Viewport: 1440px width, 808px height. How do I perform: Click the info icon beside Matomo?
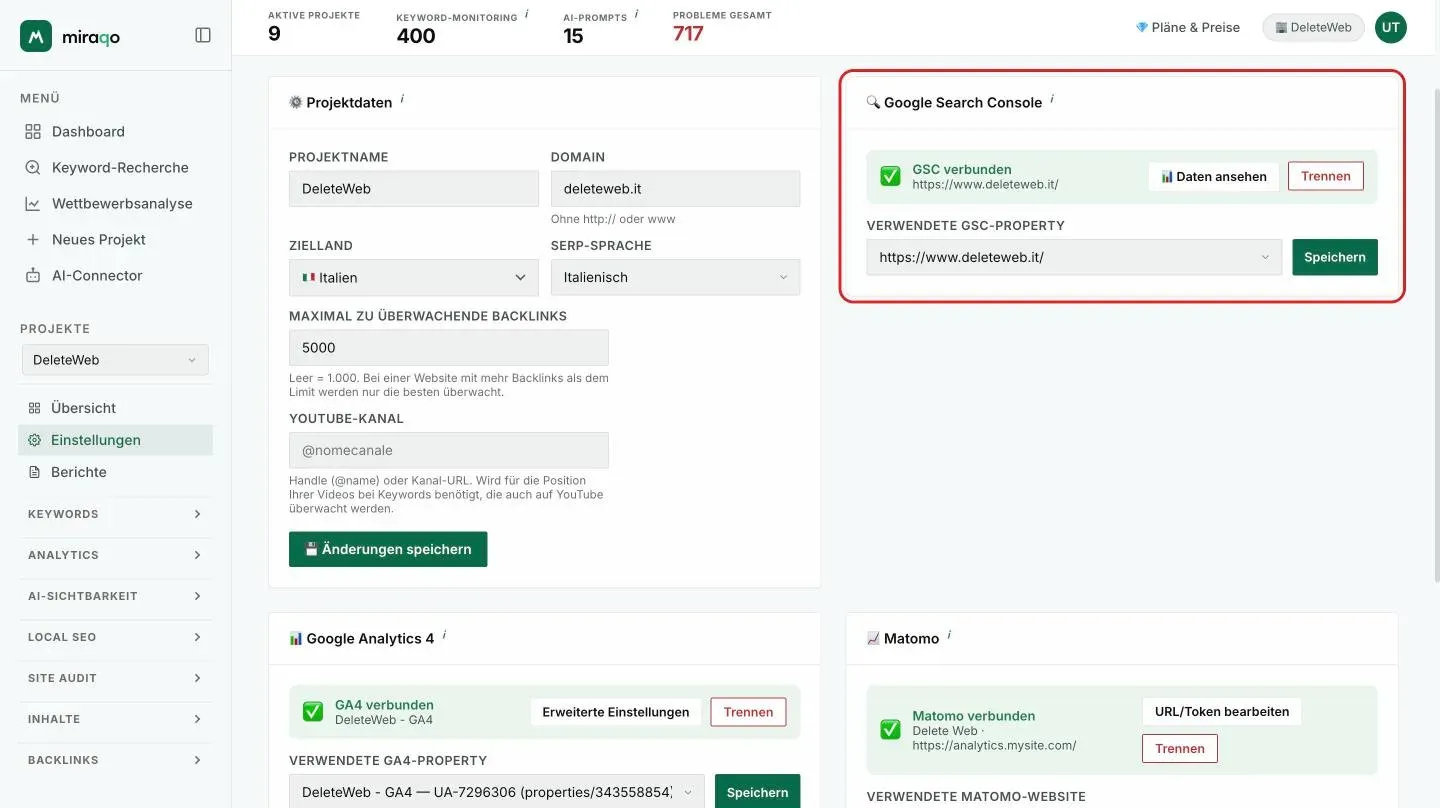pyautogui.click(x=949, y=636)
